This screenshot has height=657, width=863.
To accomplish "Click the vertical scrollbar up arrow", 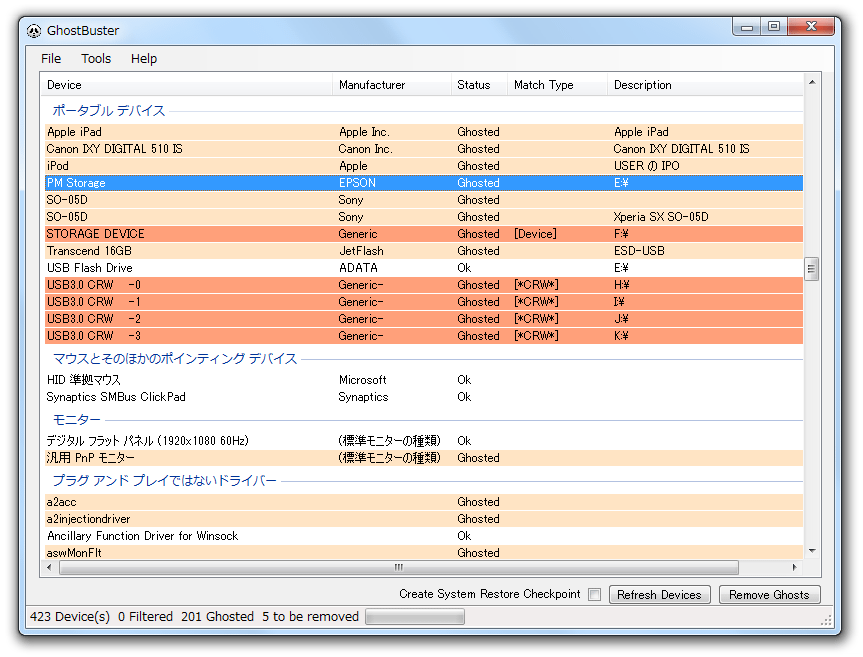I will 812,82.
